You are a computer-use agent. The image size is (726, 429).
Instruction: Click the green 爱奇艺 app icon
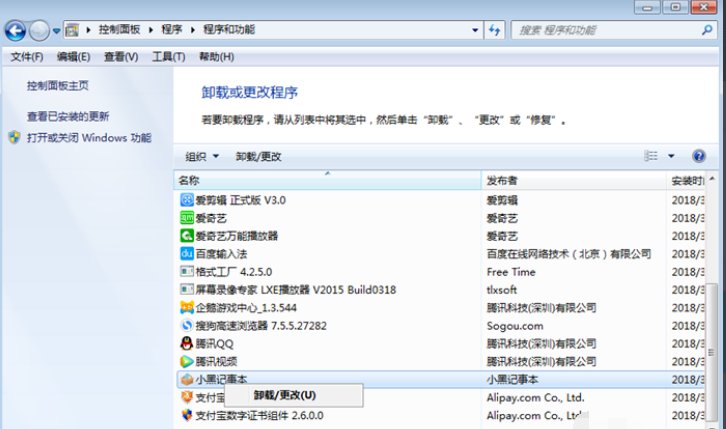[x=187, y=218]
